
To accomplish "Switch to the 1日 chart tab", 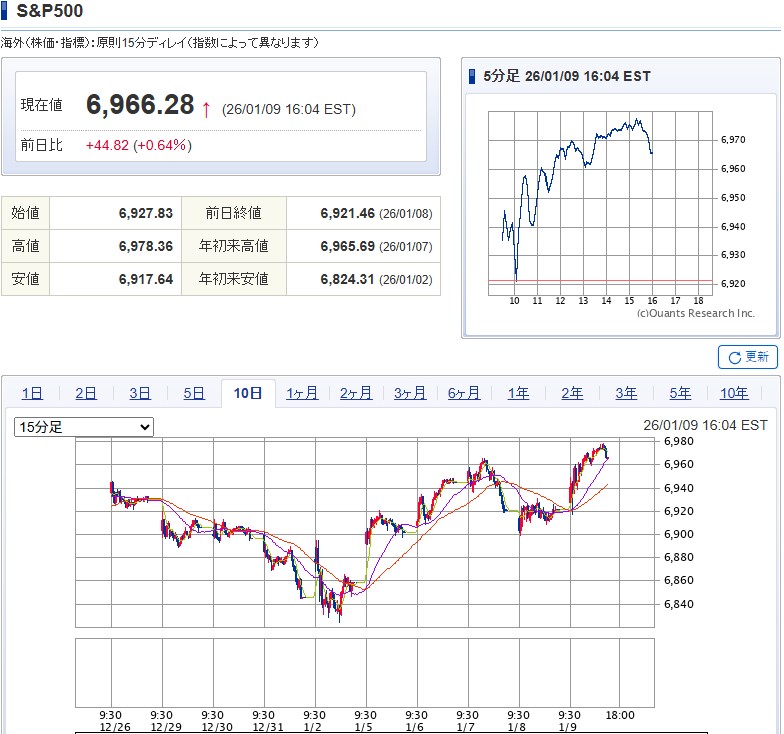I will [32, 394].
